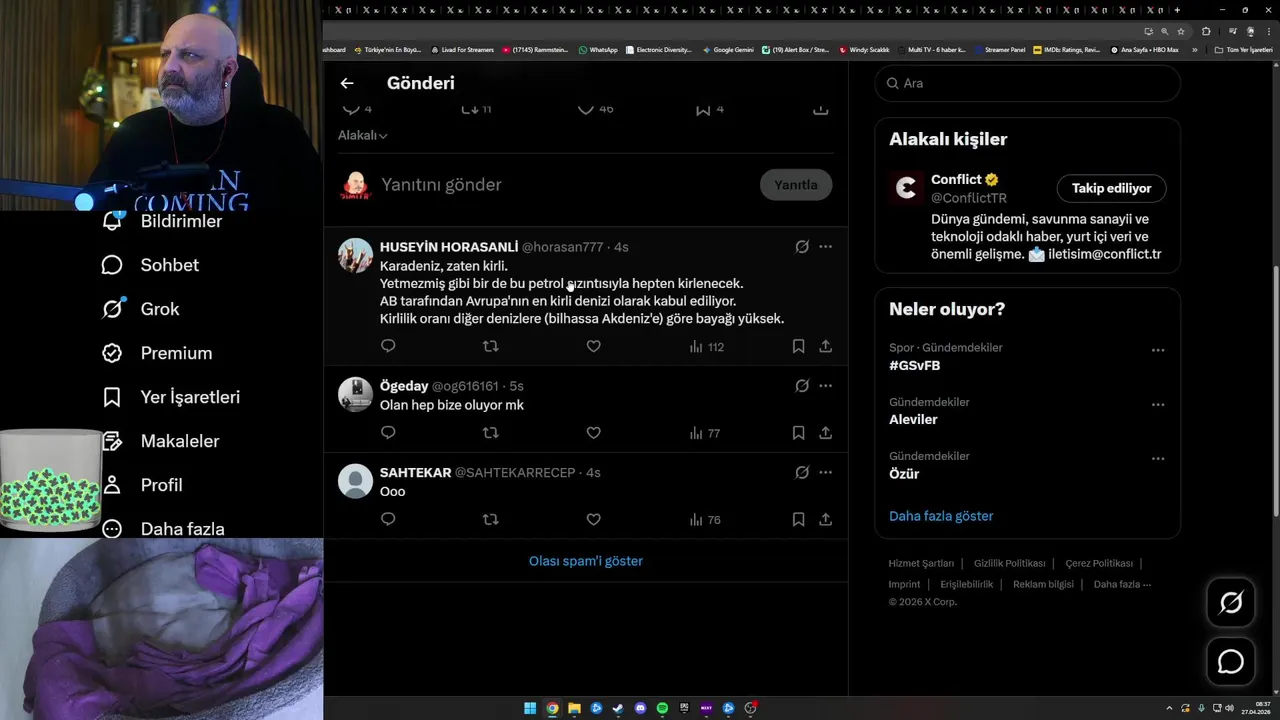Viewport: 1280px width, 720px height.
Task: Open more options for Aleviler trend
Action: click(x=1158, y=405)
